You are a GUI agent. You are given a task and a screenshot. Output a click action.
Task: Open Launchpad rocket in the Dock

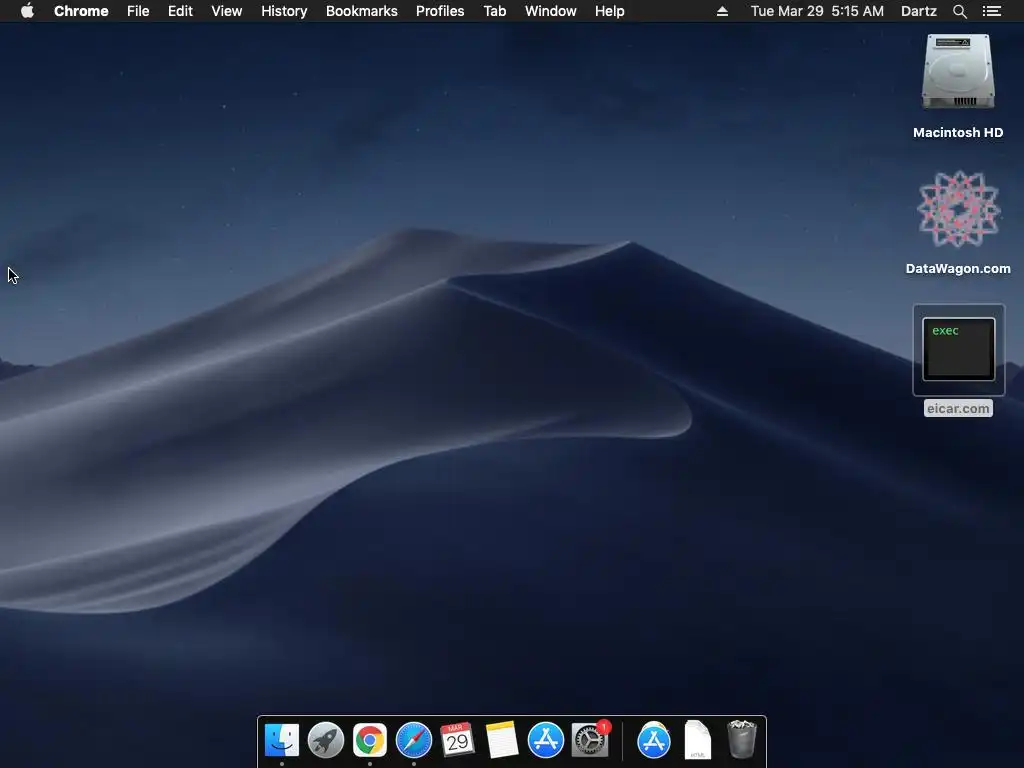(326, 740)
